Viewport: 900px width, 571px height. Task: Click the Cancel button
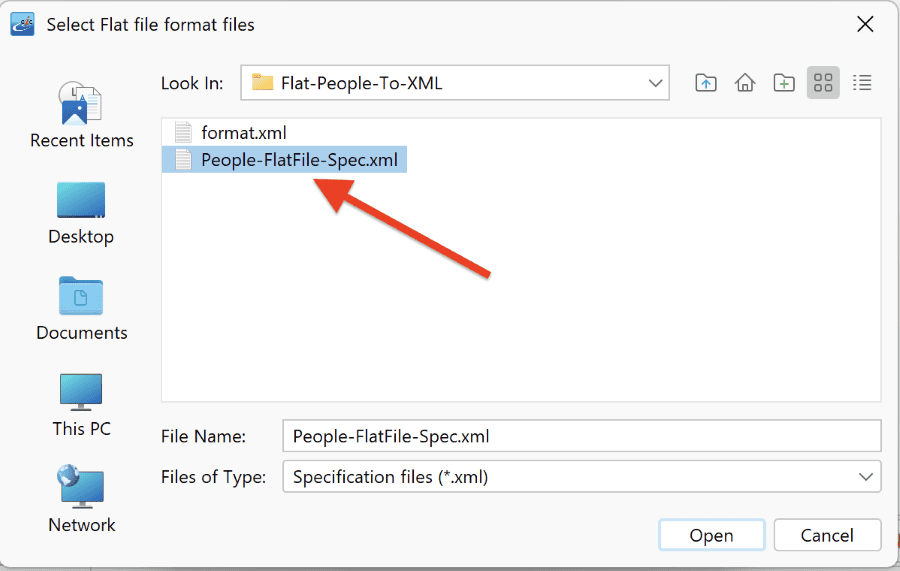[x=827, y=535]
